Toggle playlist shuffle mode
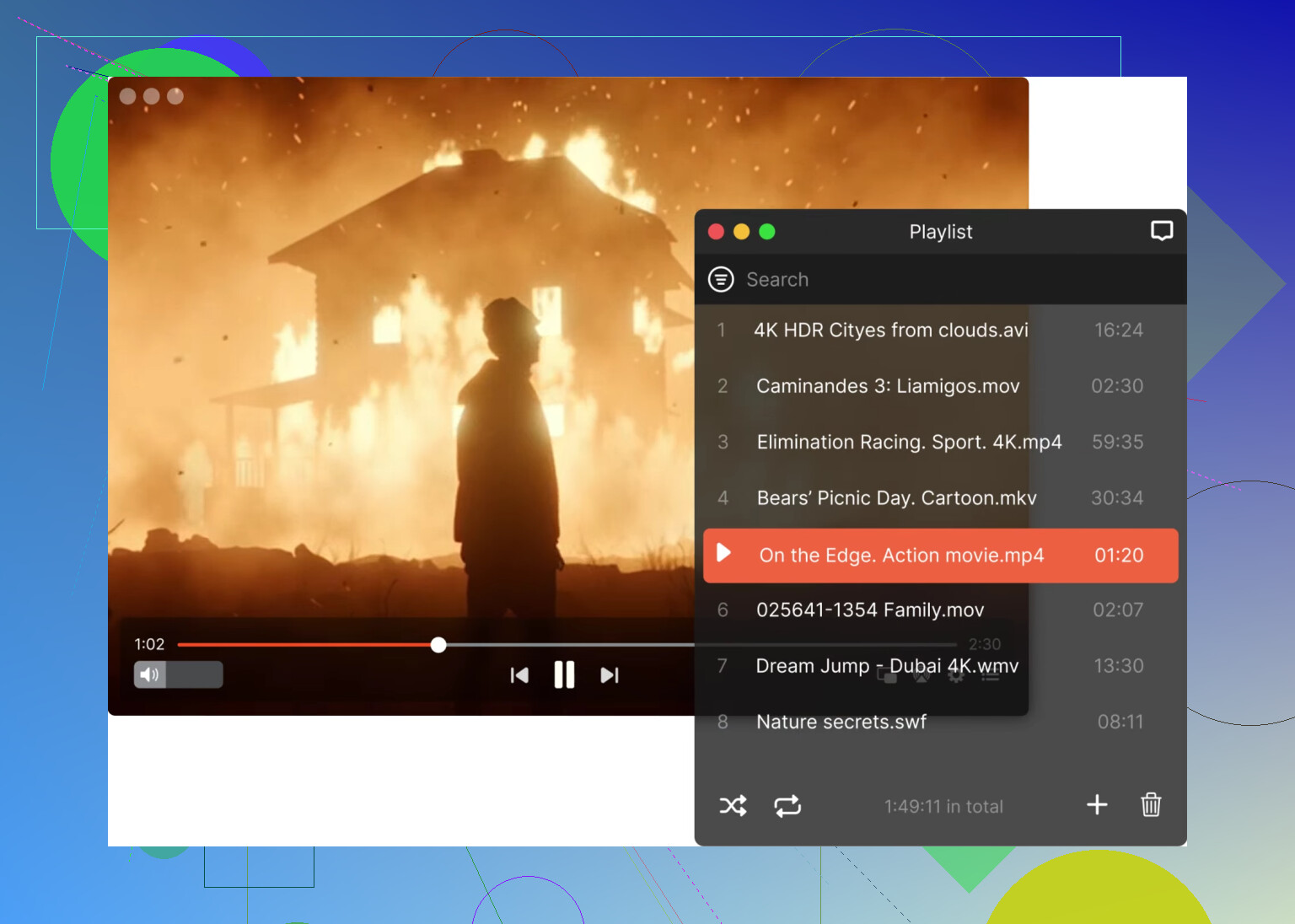The height and width of the screenshot is (924, 1295). click(x=733, y=806)
